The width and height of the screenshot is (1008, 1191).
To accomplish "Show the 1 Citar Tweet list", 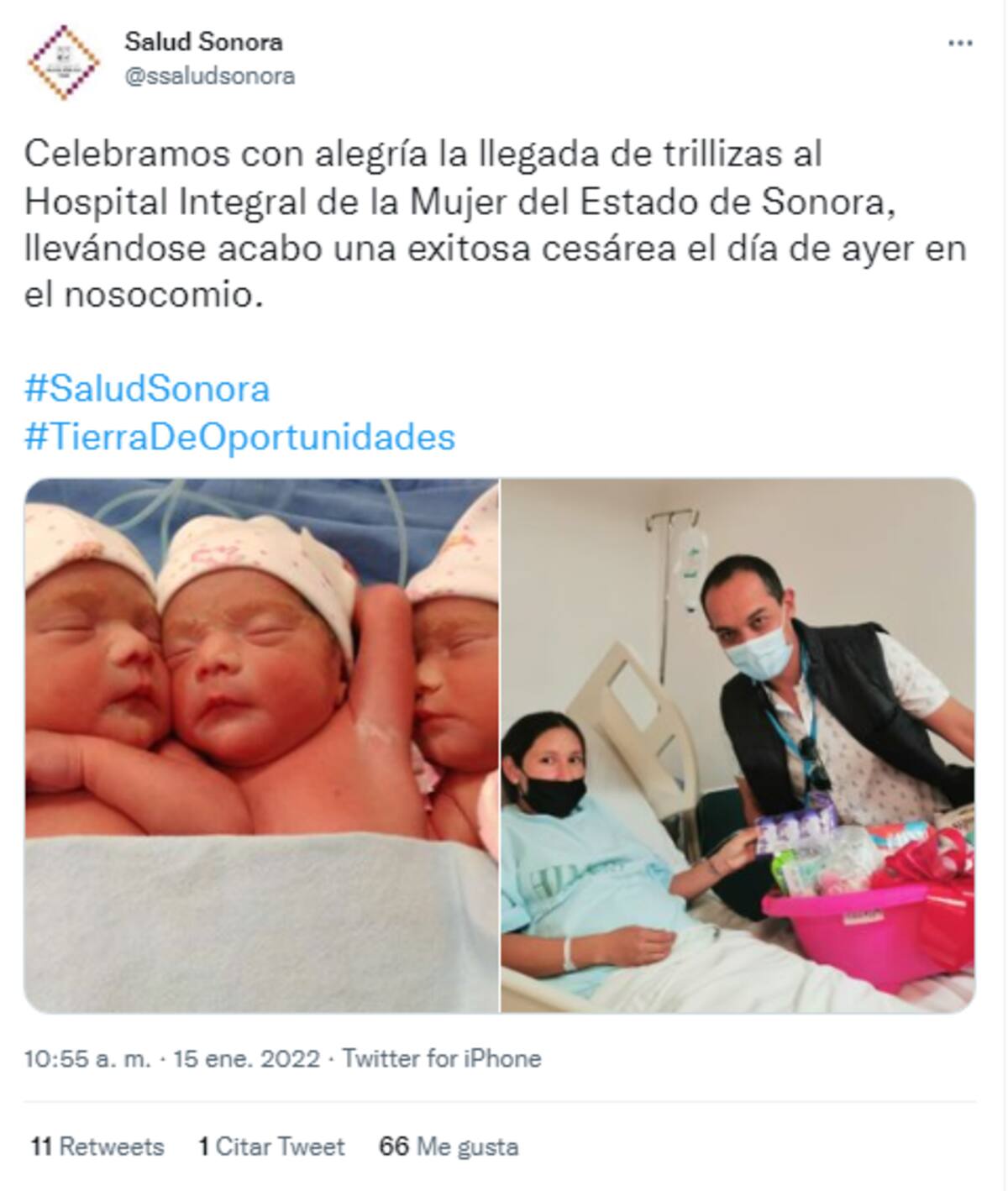I will tap(271, 1146).
